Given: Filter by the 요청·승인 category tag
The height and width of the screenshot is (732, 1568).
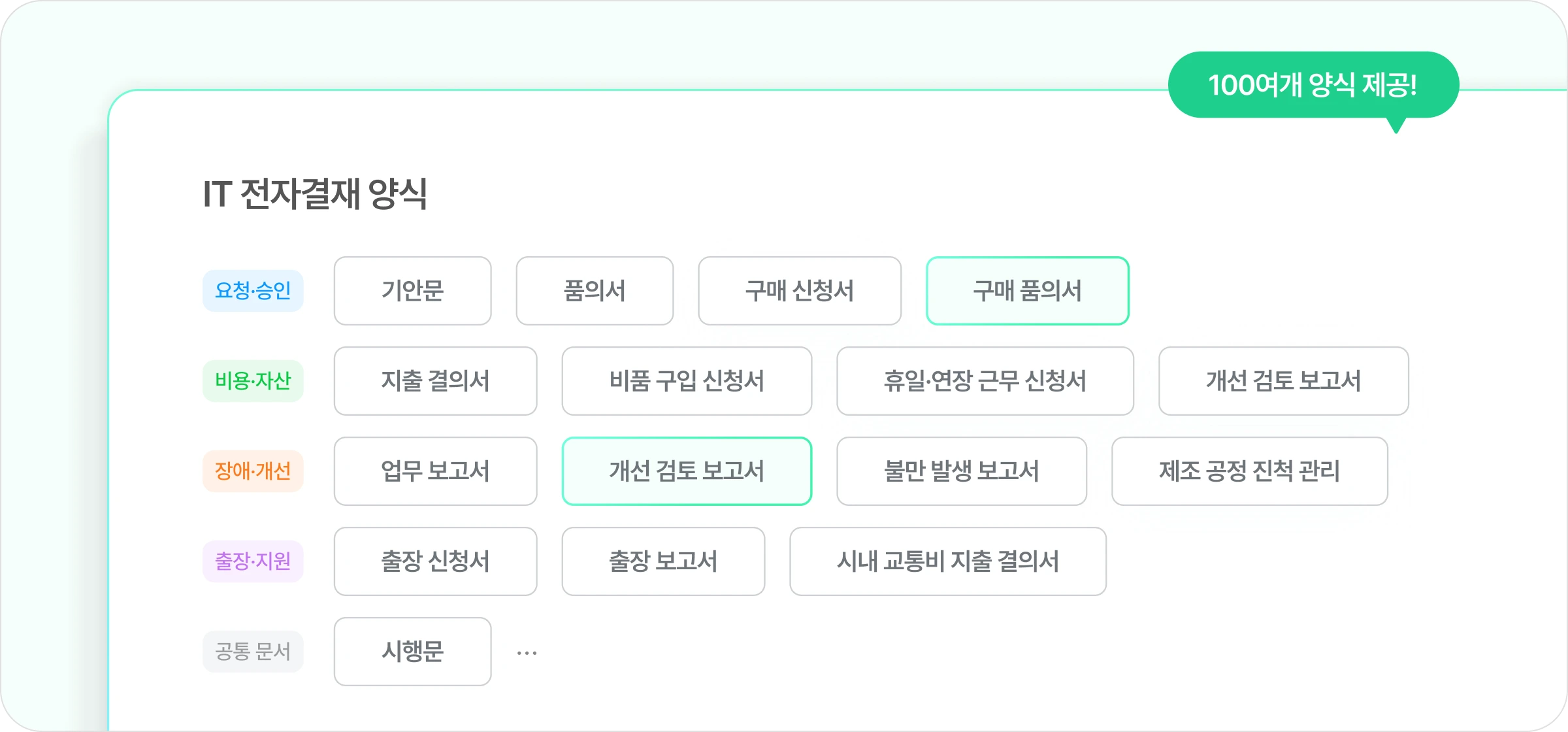Looking at the screenshot, I should pyautogui.click(x=253, y=291).
